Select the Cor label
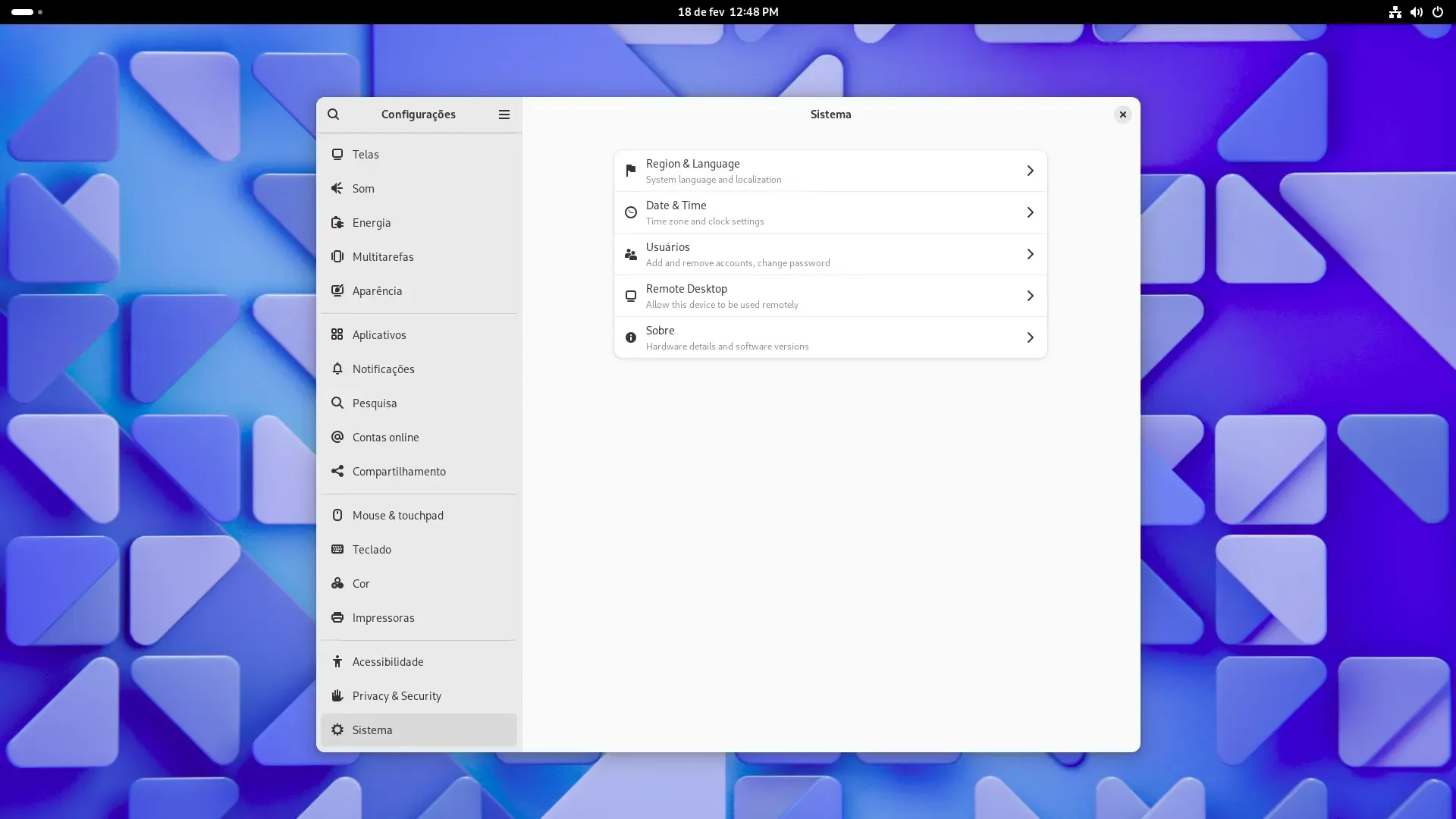Image resolution: width=1456 pixels, height=819 pixels. 361,584
